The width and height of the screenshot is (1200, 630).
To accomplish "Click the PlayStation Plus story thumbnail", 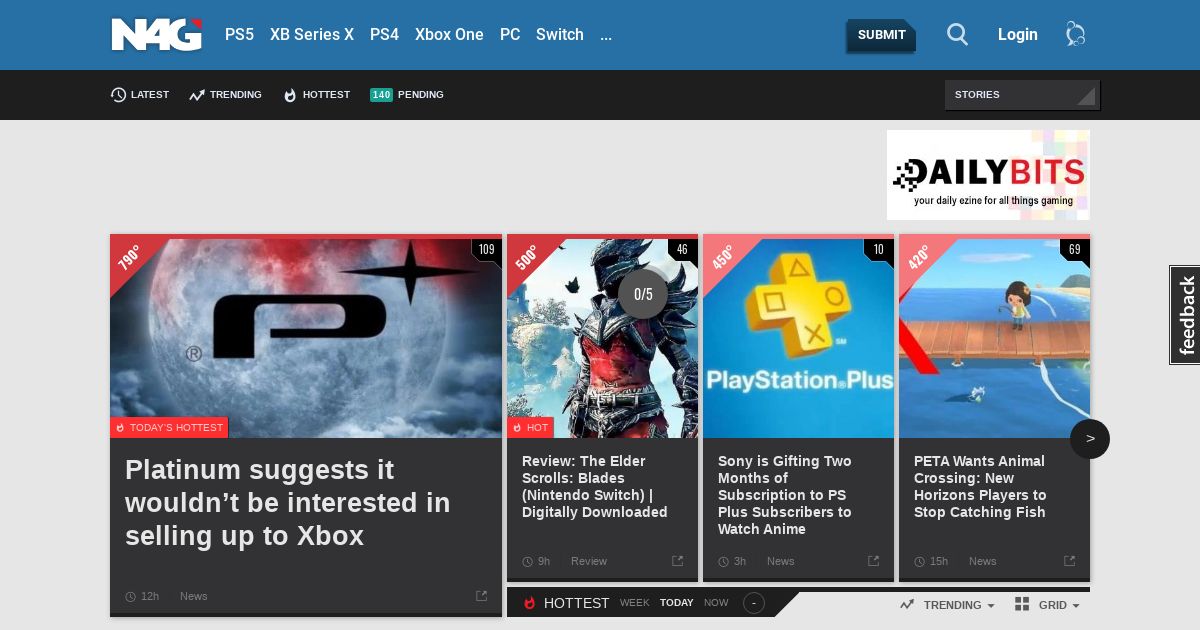I will pos(798,338).
